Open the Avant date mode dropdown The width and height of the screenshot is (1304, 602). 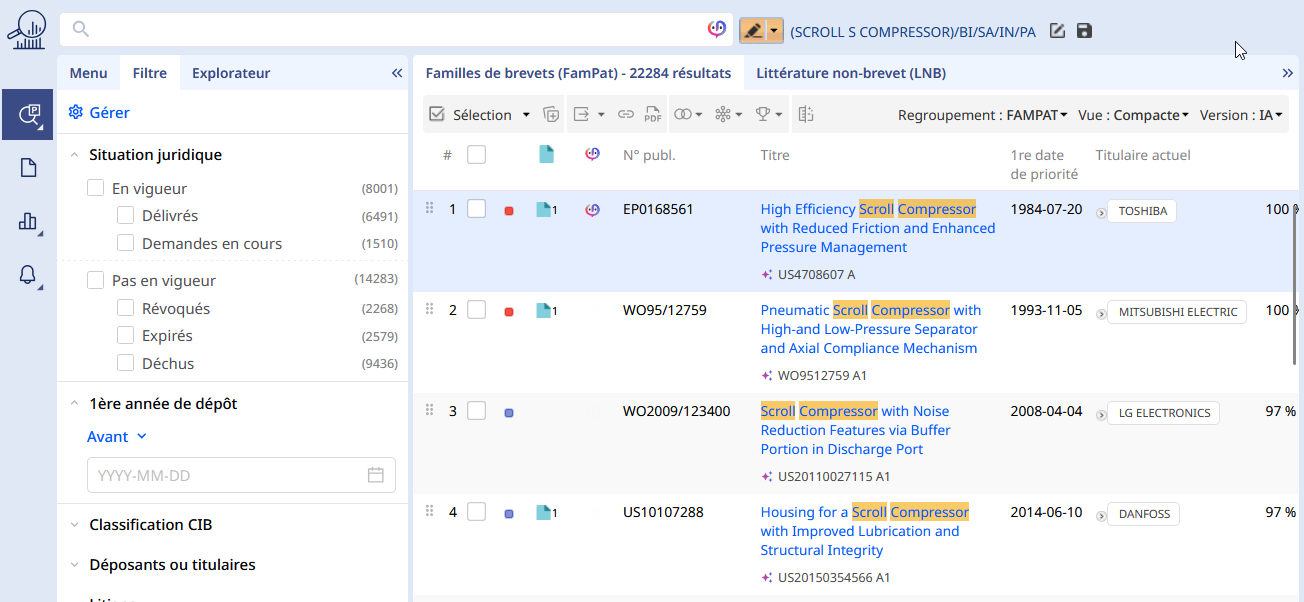pyautogui.click(x=117, y=436)
